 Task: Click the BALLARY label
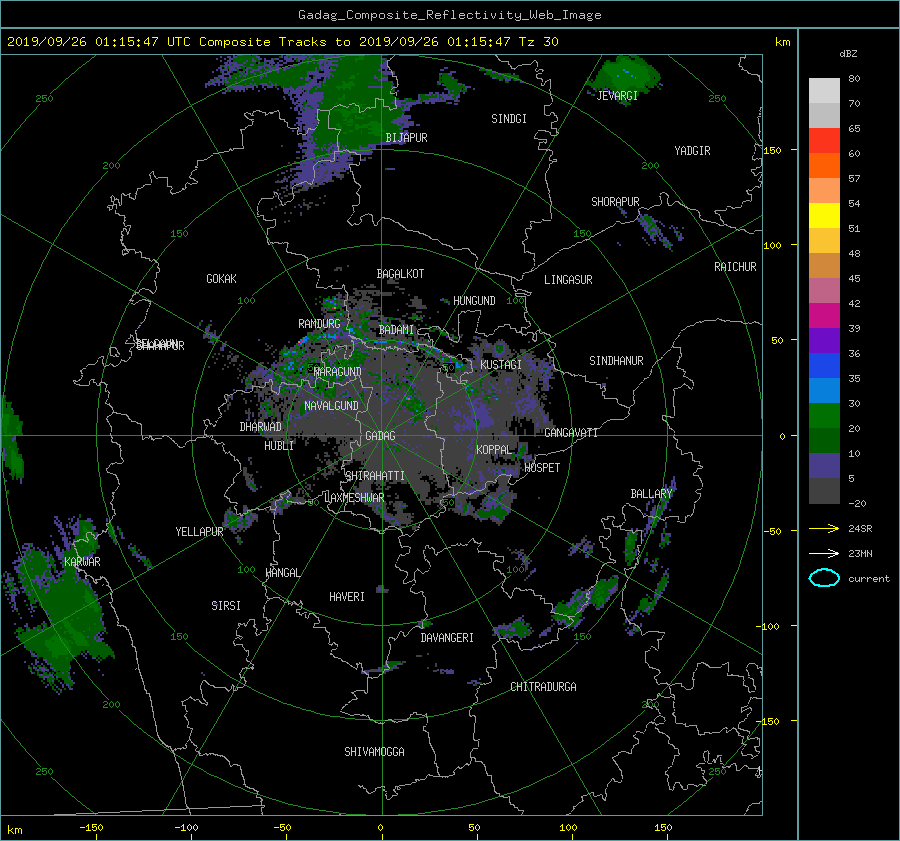click(x=651, y=494)
